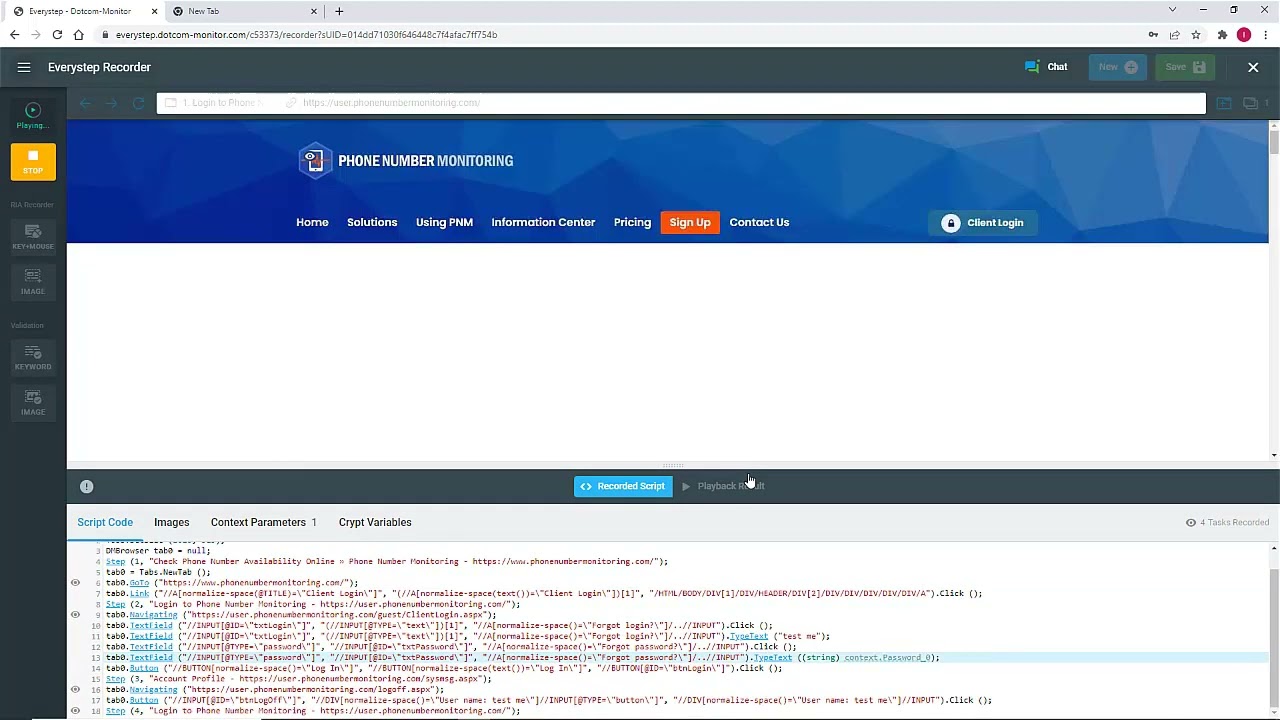Select the Key+Mouse RIA recorder tool

(x=33, y=237)
